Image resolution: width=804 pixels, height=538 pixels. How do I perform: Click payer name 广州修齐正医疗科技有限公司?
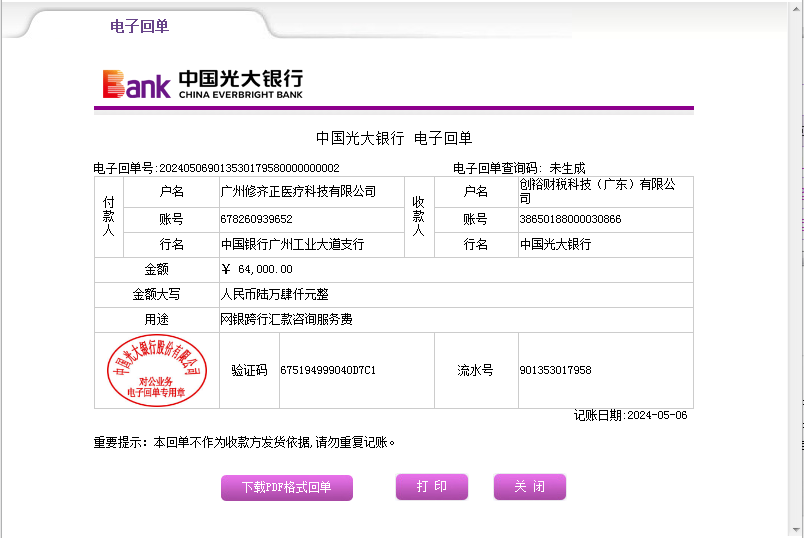(298, 191)
